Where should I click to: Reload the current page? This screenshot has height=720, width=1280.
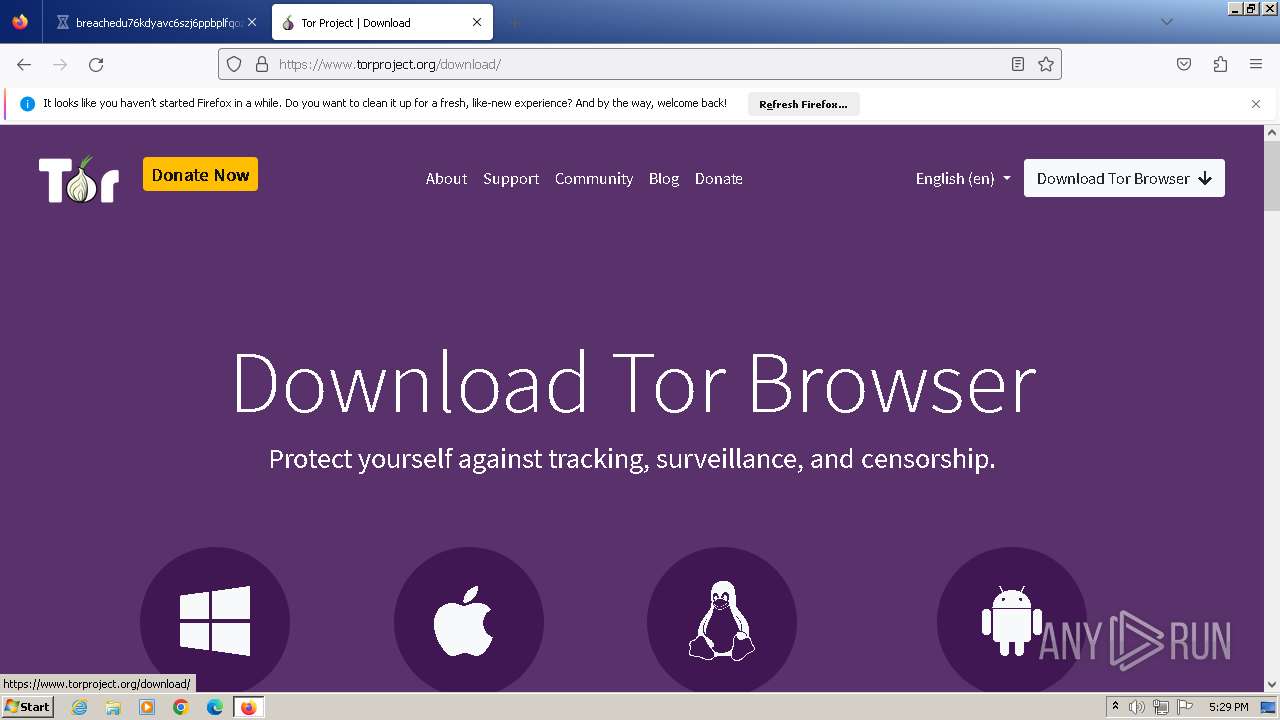pyautogui.click(x=96, y=64)
